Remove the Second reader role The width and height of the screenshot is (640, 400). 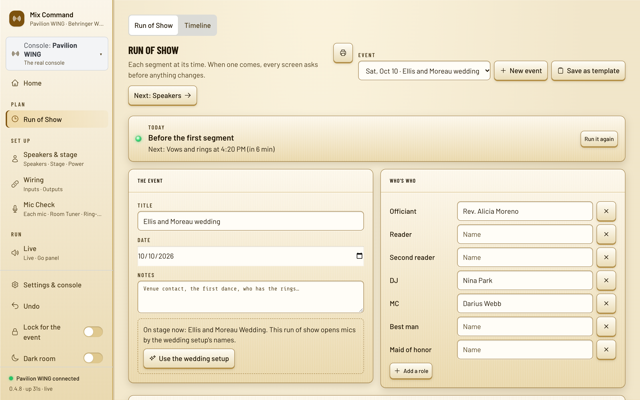[606, 258]
